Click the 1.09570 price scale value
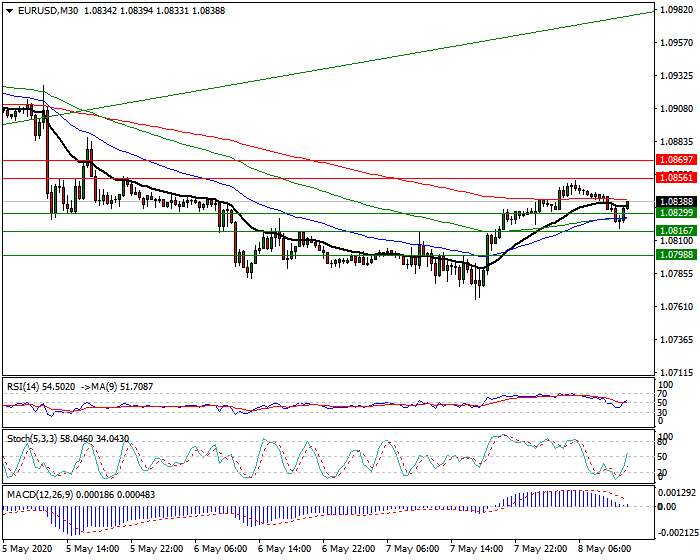The height and width of the screenshot is (560, 700). (x=677, y=43)
